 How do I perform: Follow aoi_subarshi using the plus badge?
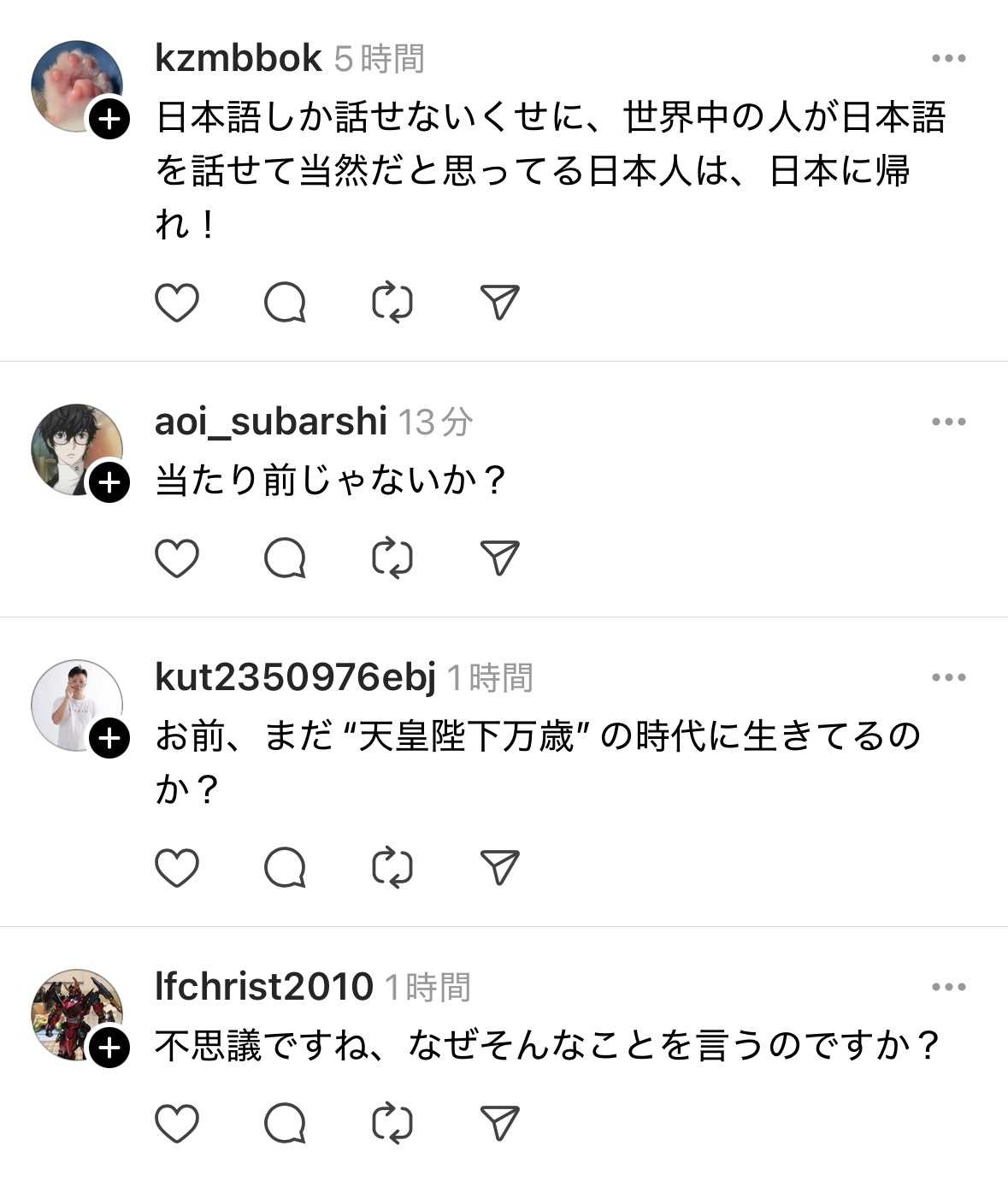tap(109, 482)
